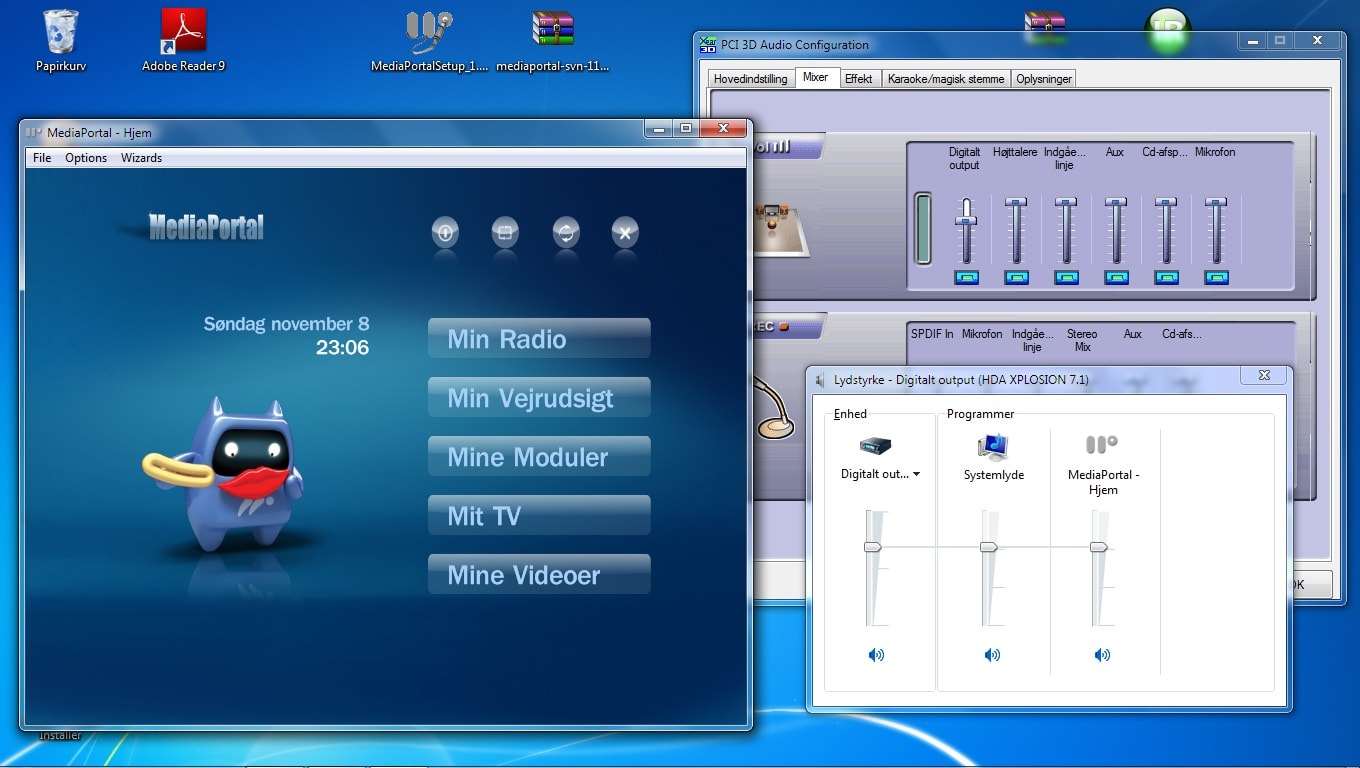Mute the Digitalt output device in Lydstyrke
The width and height of the screenshot is (1360, 768).
(876, 655)
